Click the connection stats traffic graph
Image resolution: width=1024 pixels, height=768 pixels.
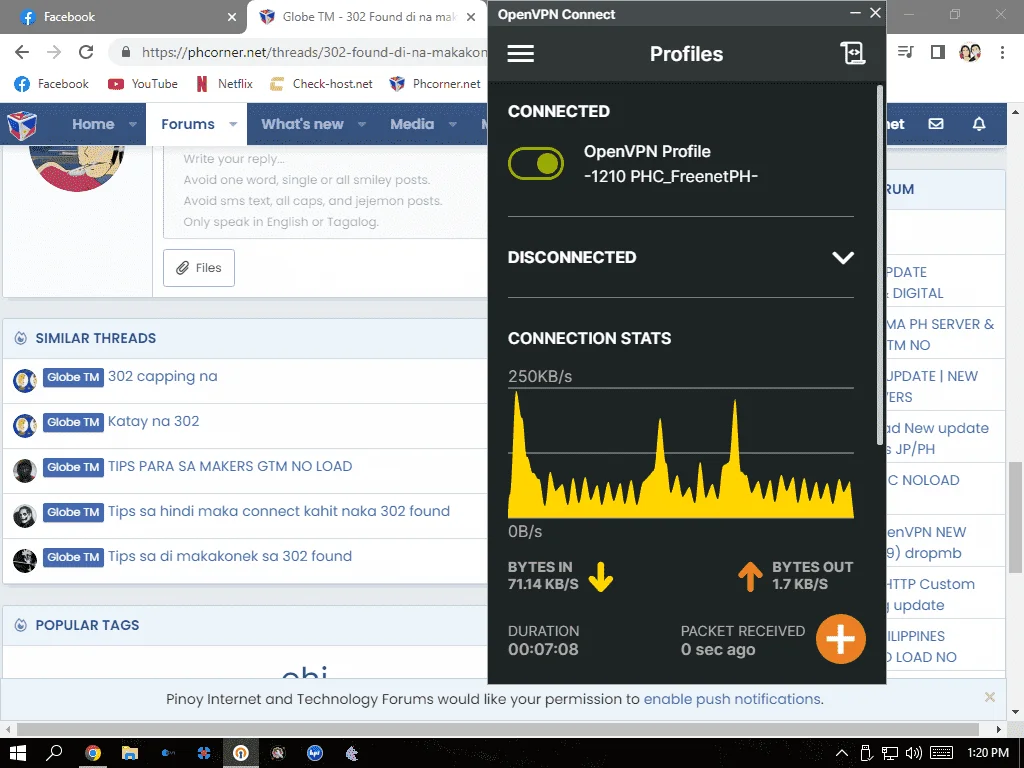click(680, 453)
